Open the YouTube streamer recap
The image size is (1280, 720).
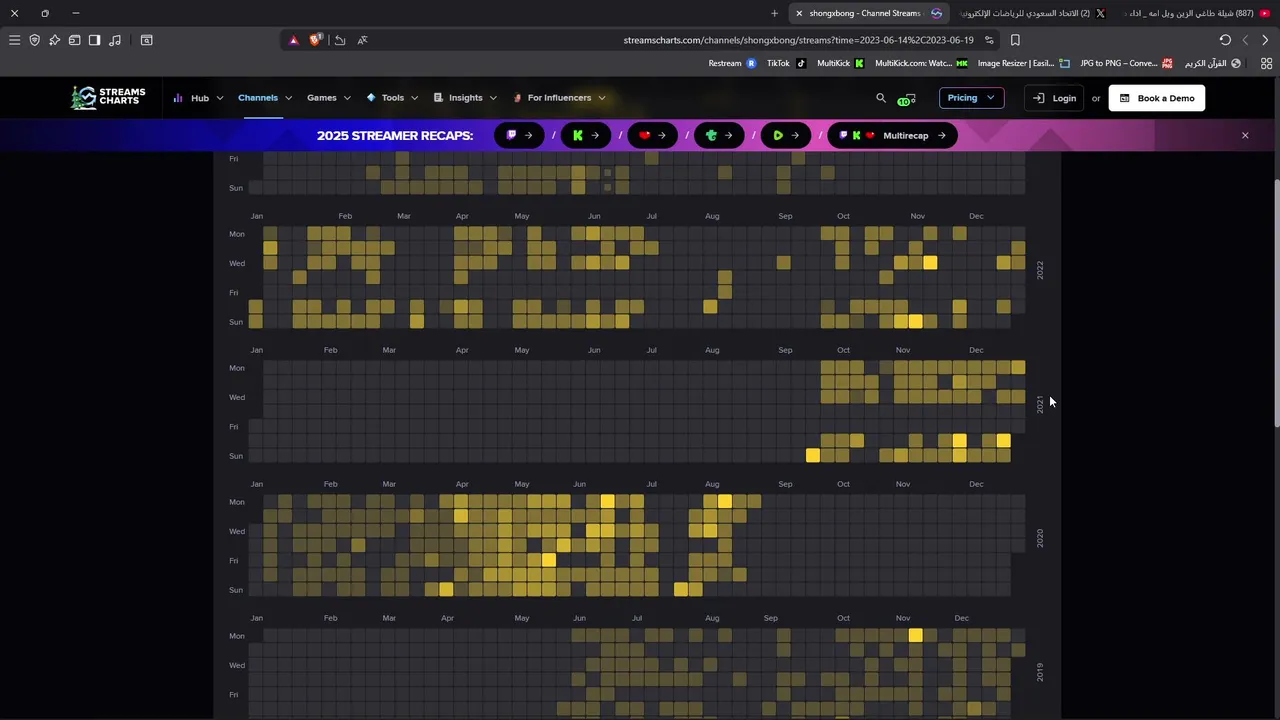coord(652,135)
